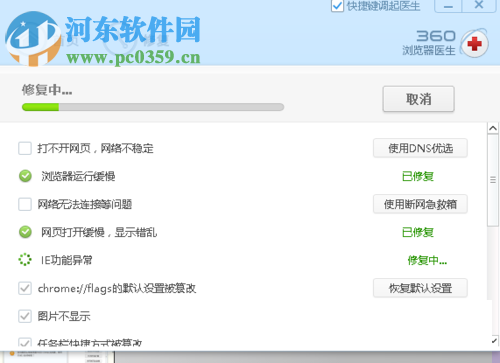The width and height of the screenshot is (500, 363).
Task: Click the green check icon beside 浏览器运行缓慢
Action: click(x=25, y=176)
